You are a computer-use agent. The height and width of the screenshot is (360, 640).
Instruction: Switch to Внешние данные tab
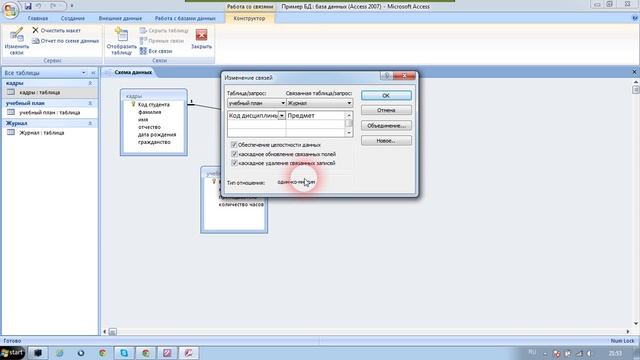(120, 18)
